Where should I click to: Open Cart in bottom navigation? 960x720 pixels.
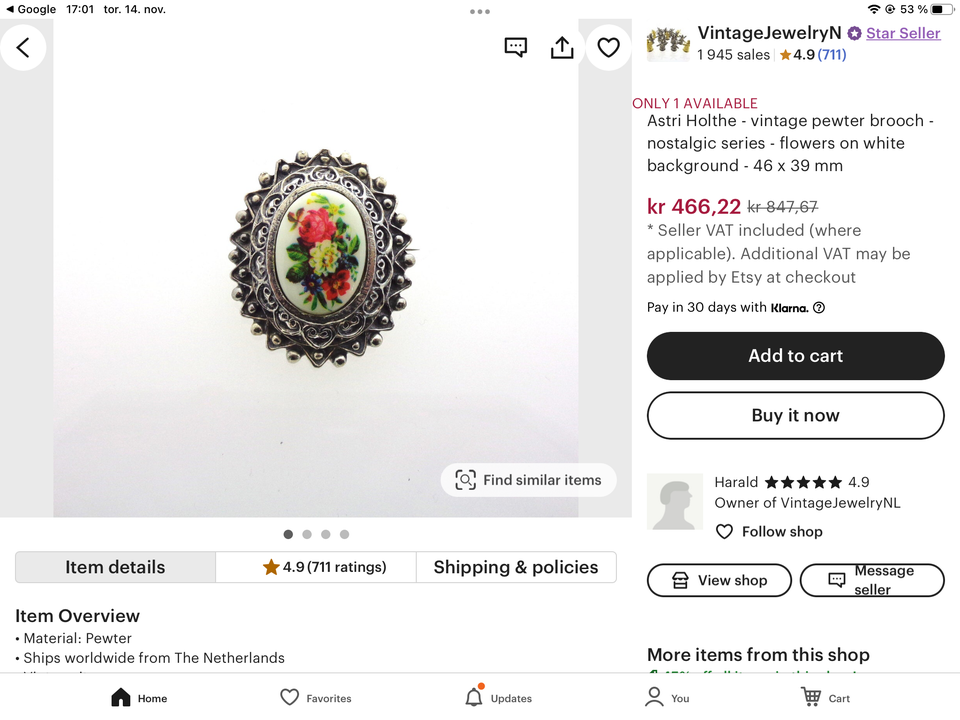(x=826, y=697)
